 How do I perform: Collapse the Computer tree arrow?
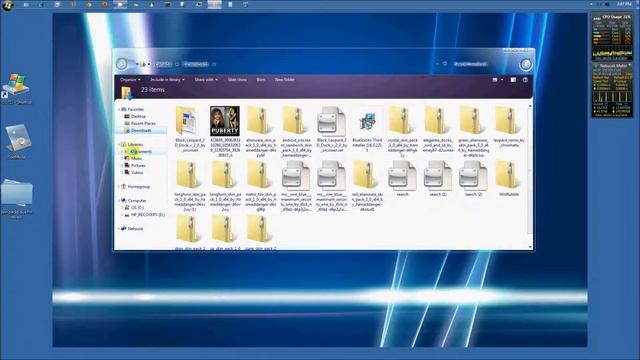click(119, 201)
